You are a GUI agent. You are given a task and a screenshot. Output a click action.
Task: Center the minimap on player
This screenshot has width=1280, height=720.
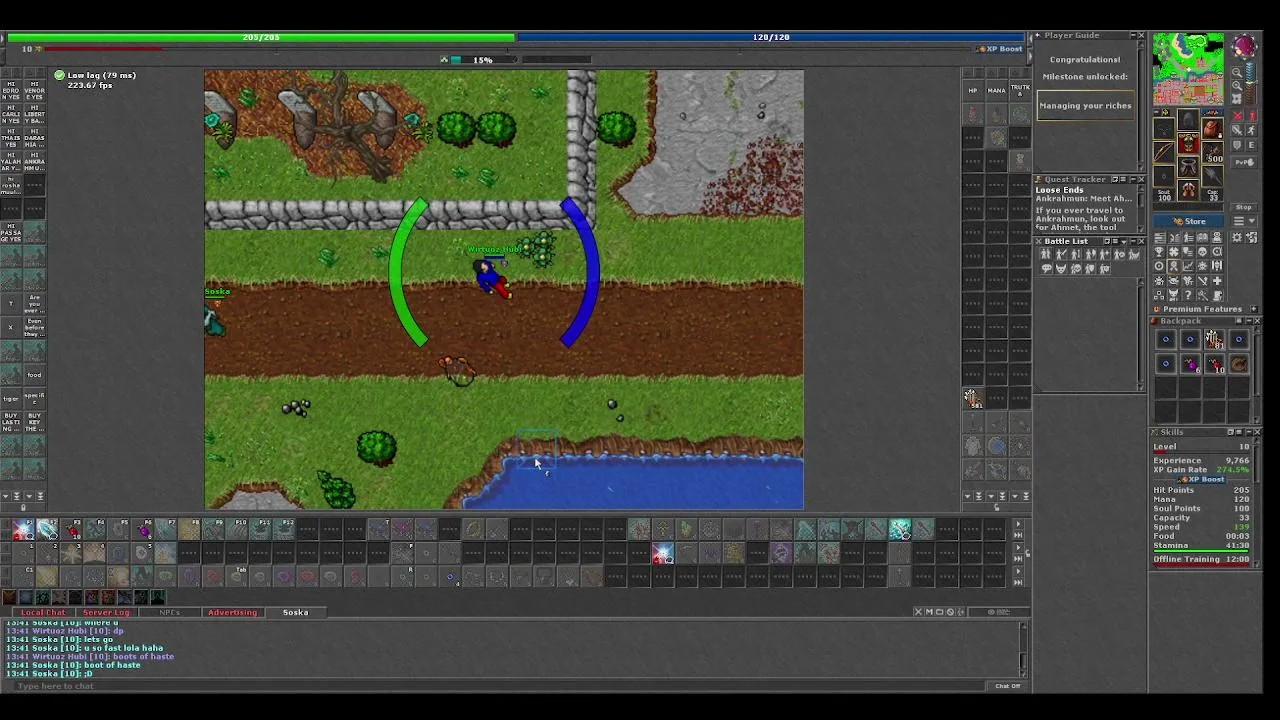click(1237, 99)
